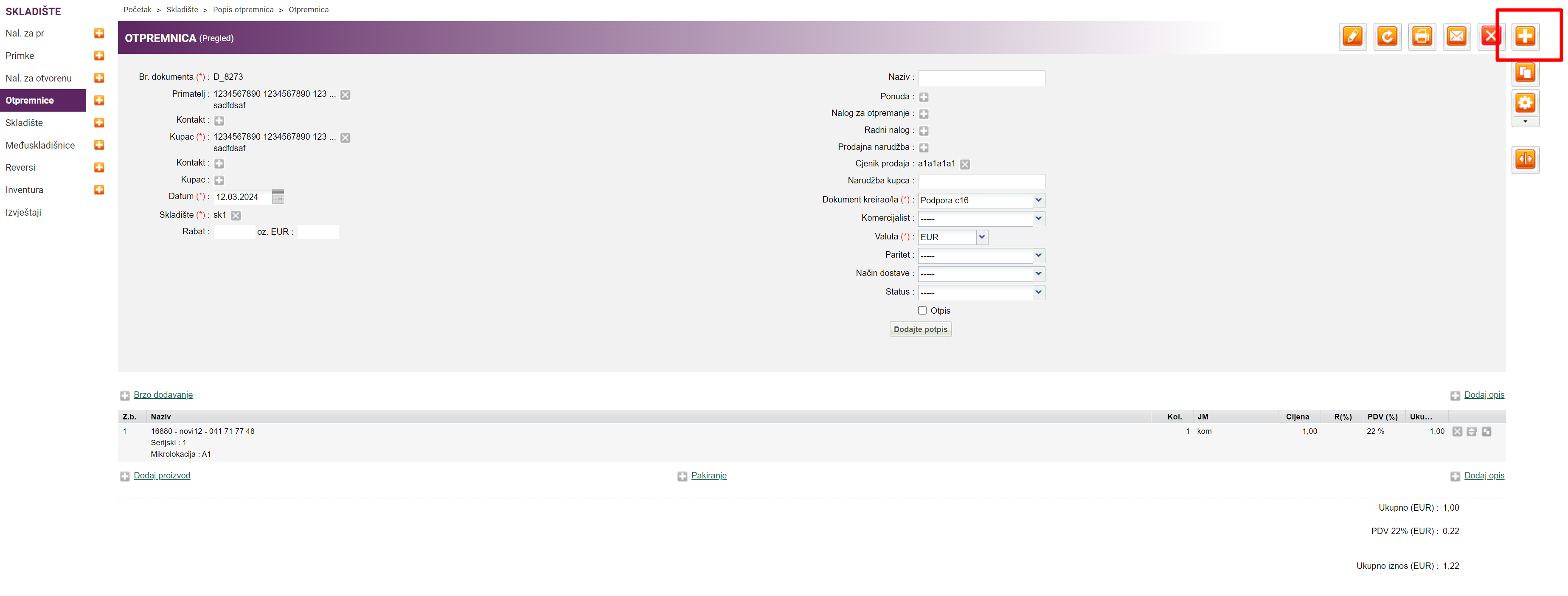Viewport: 1568px width, 596px height.
Task: Click the orange refresh arrow icon
Action: (x=1387, y=37)
